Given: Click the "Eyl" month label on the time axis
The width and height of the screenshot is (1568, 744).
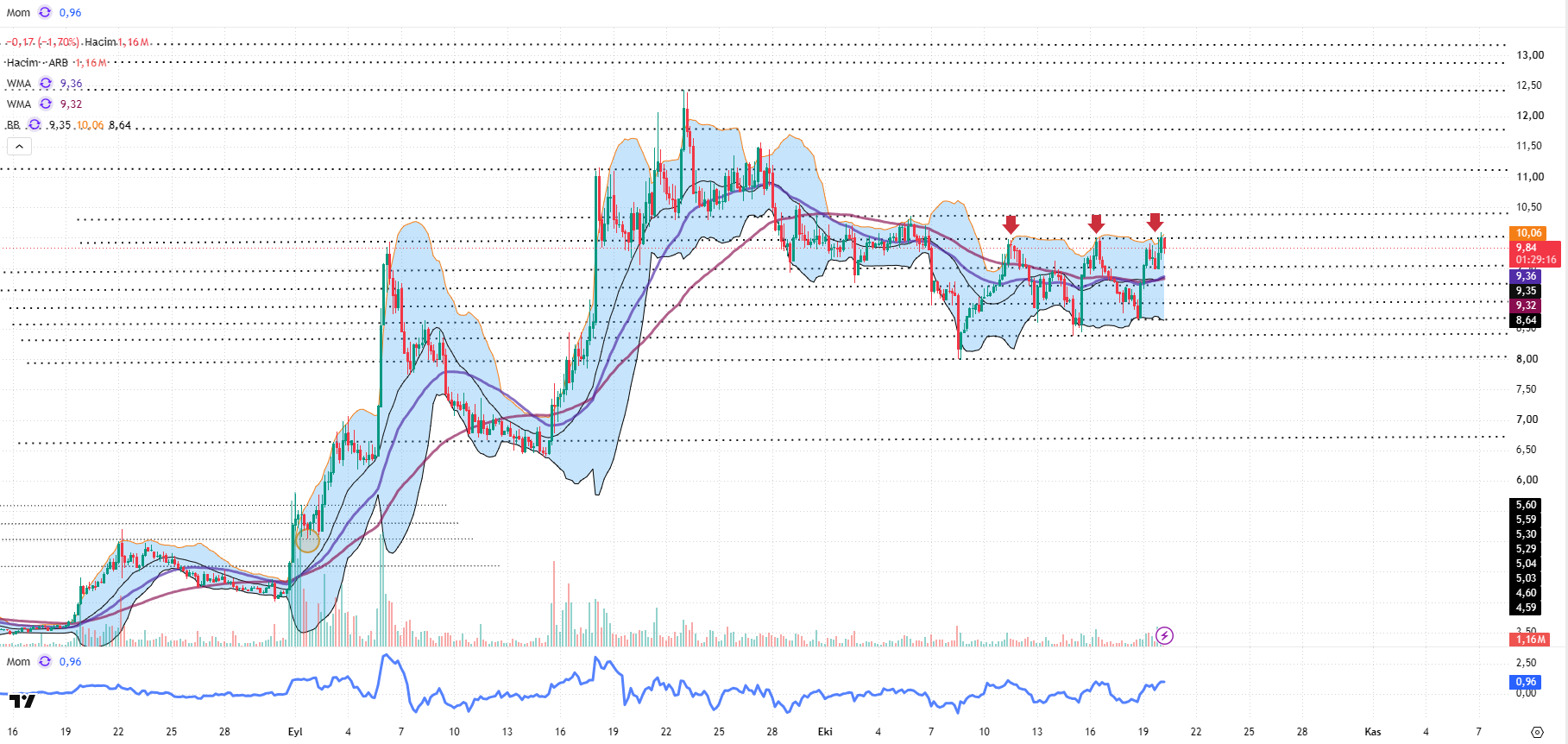Looking at the screenshot, I should point(295,732).
